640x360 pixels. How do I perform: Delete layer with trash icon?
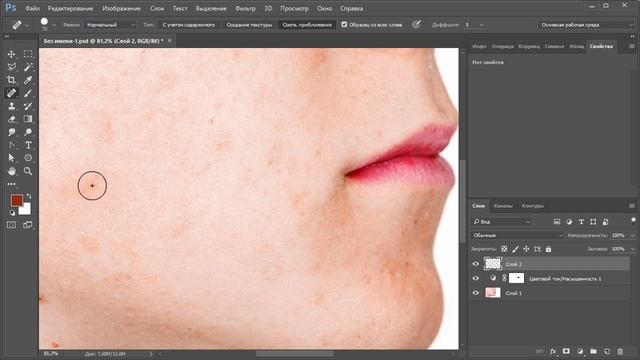pos(620,351)
